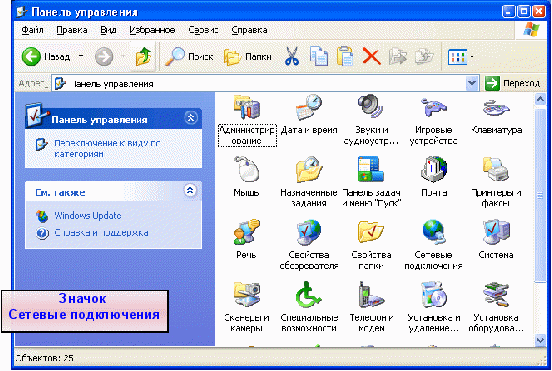The width and height of the screenshot is (552, 371).
Task: Open the Forward button history dropdown arrow
Action: point(123,56)
